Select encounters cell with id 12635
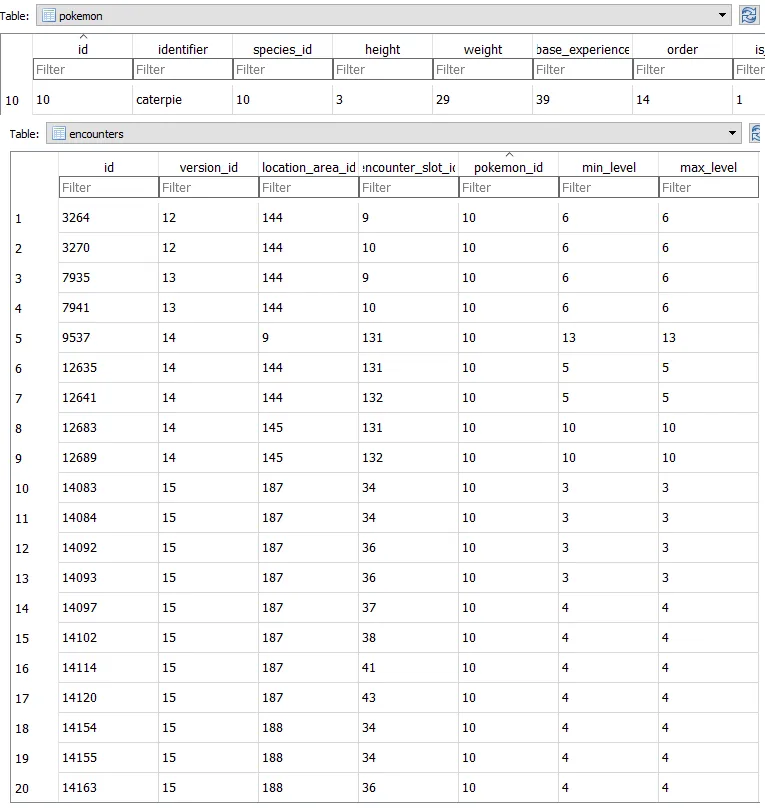765x811 pixels. (109, 368)
